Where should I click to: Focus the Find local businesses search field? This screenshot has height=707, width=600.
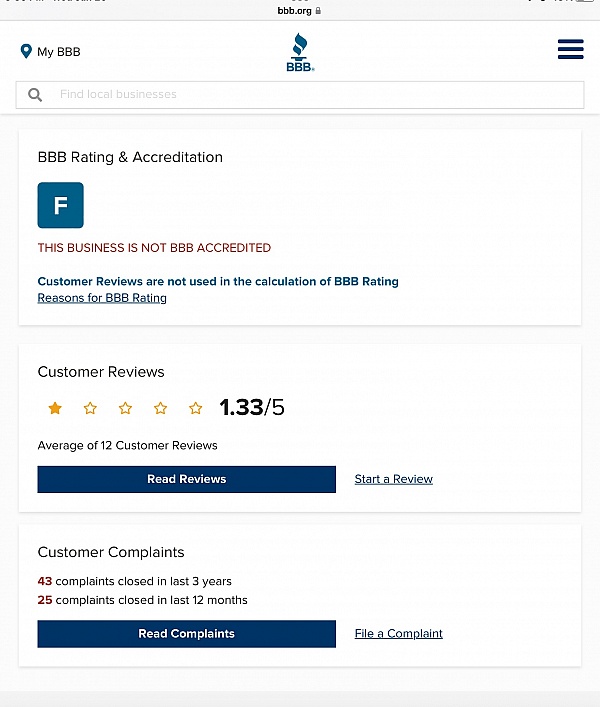(300, 95)
